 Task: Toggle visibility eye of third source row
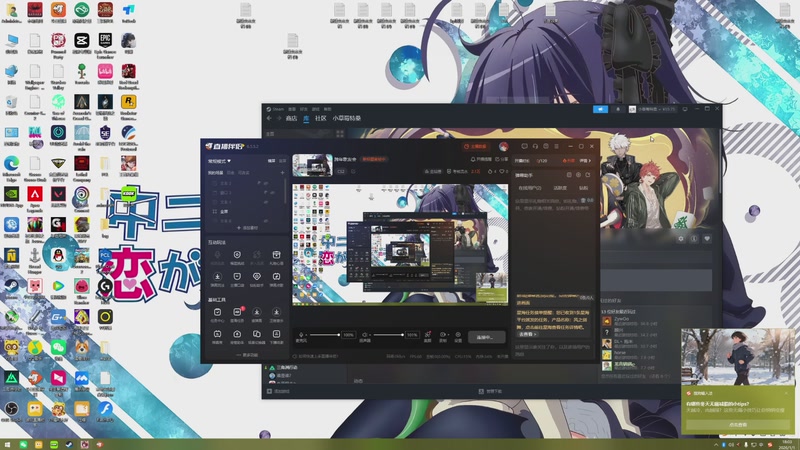[266, 202]
